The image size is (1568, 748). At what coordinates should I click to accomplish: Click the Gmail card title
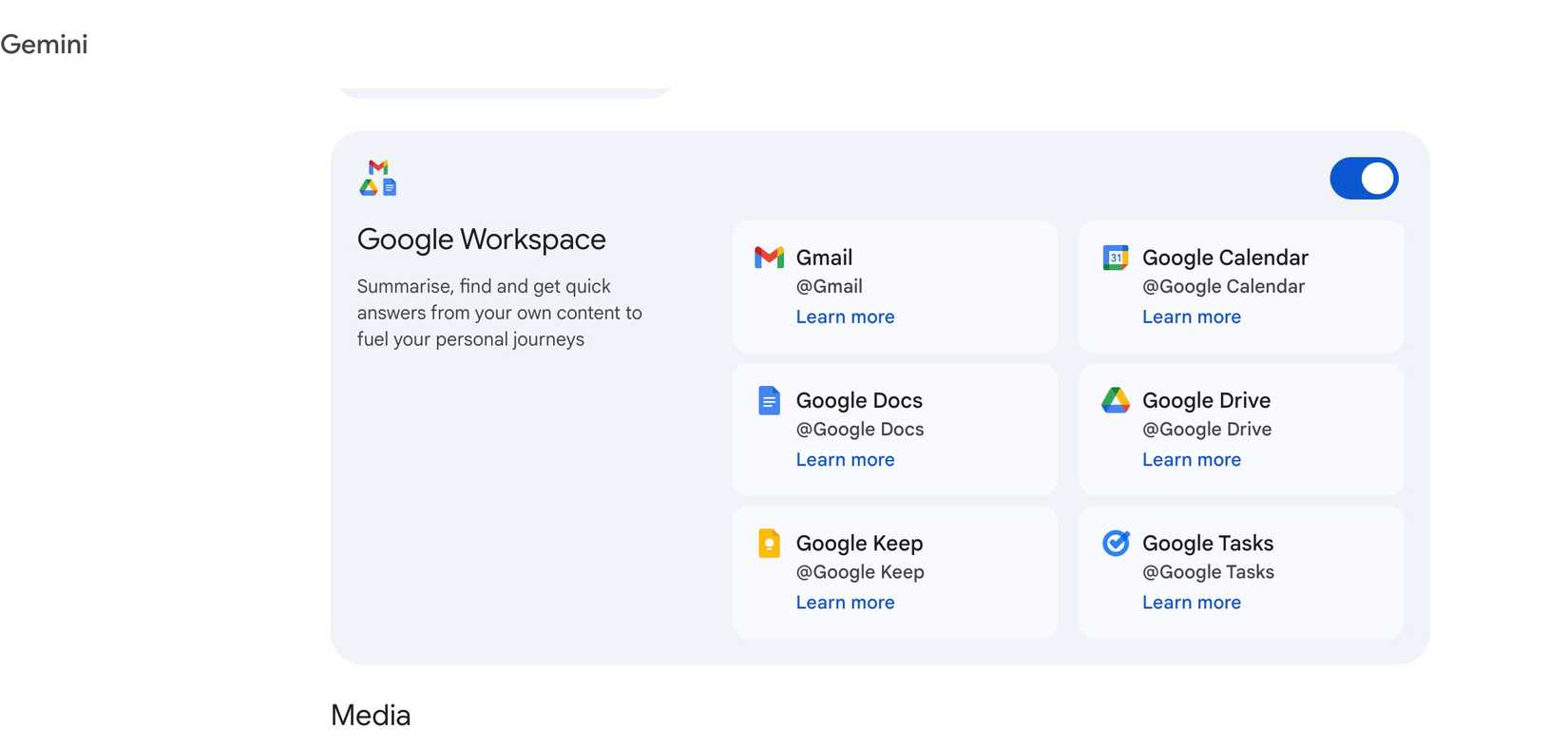pos(824,258)
